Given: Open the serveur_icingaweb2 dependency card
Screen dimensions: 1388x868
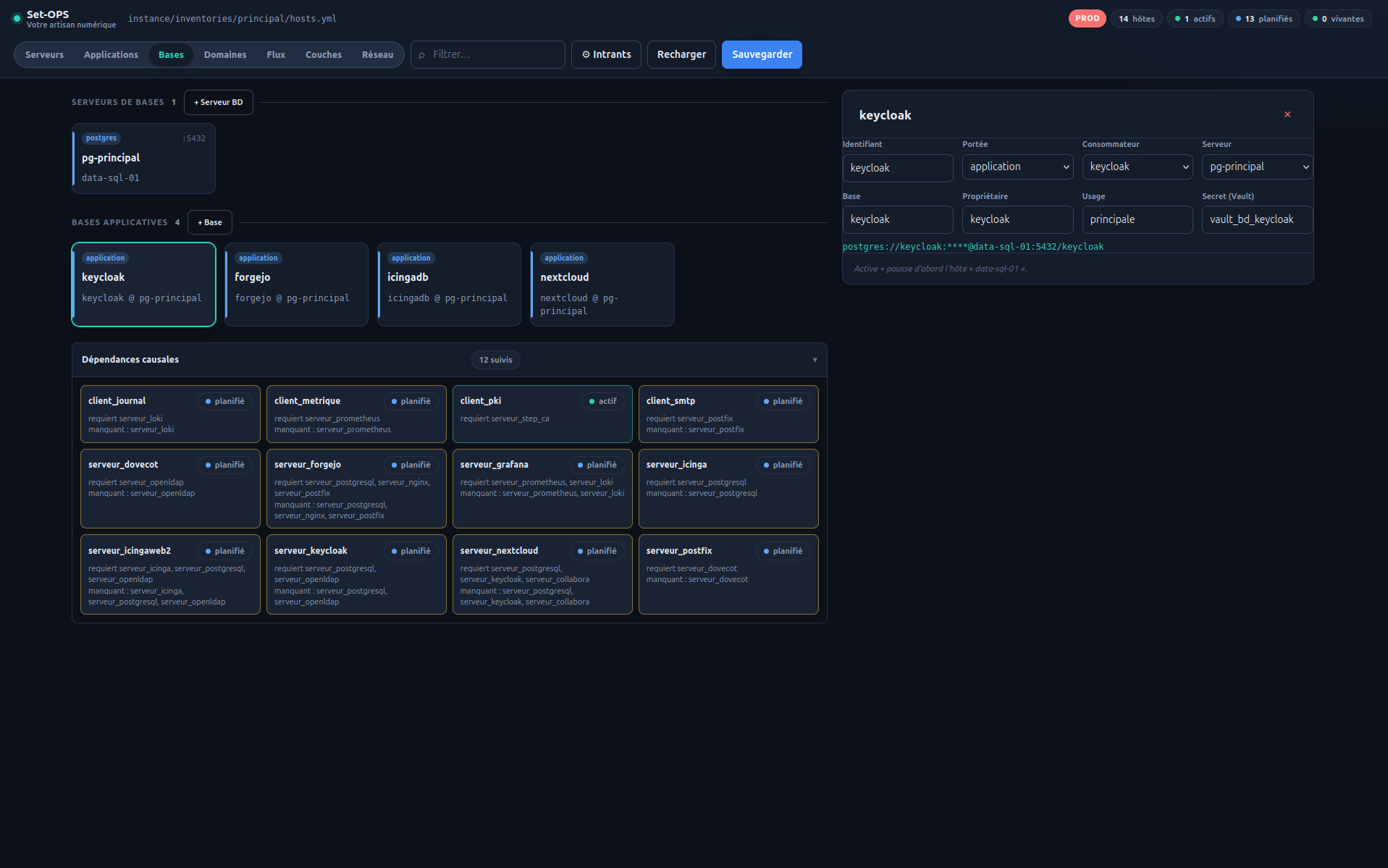Looking at the screenshot, I should coord(170,575).
